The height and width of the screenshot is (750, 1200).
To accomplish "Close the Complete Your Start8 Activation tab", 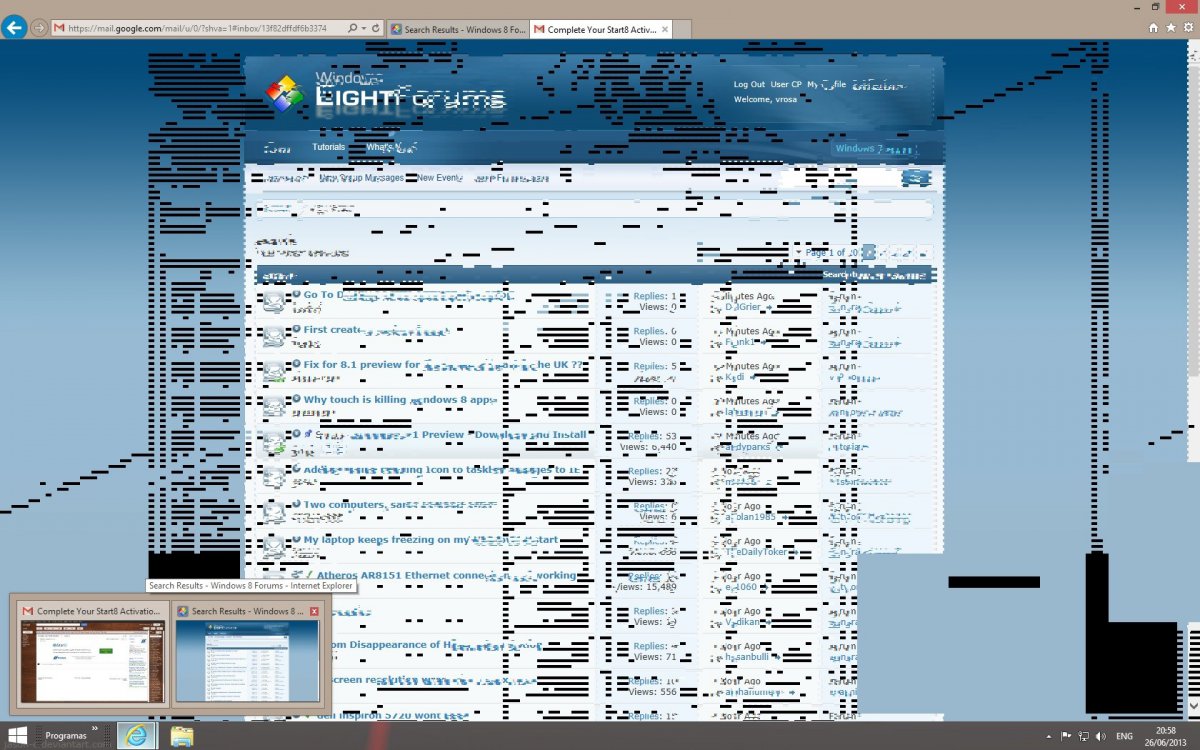I will pos(664,29).
